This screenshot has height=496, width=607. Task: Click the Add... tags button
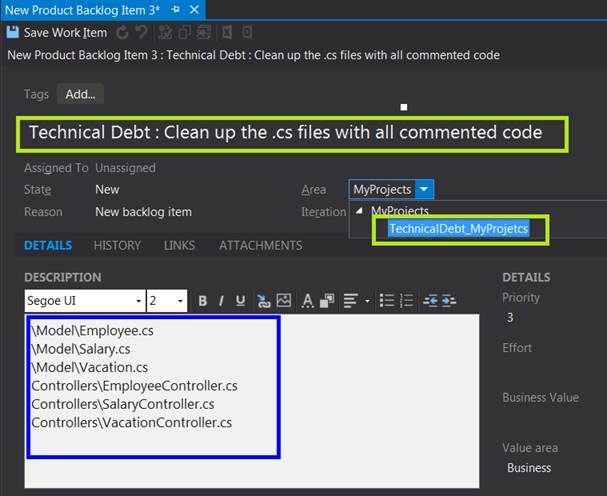point(80,94)
